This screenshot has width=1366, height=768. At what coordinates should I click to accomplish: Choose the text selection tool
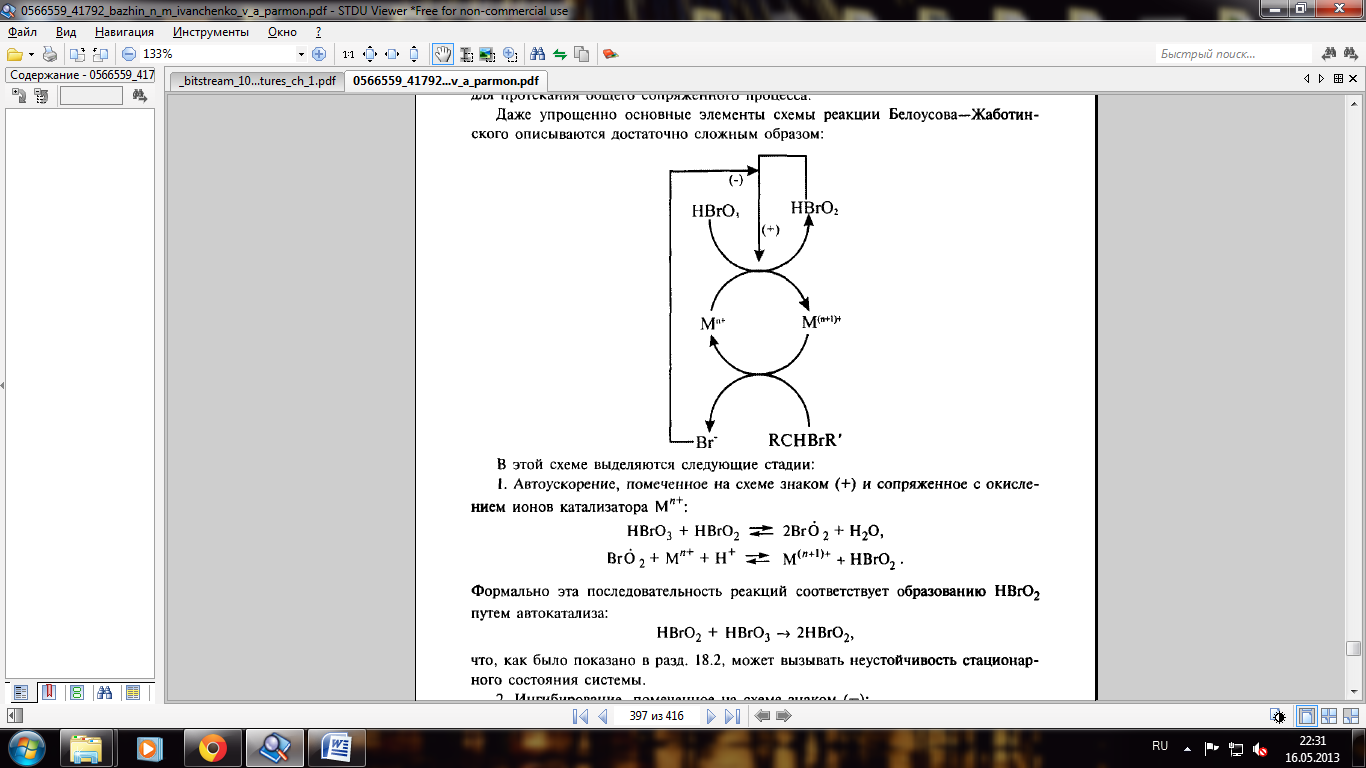[466, 54]
